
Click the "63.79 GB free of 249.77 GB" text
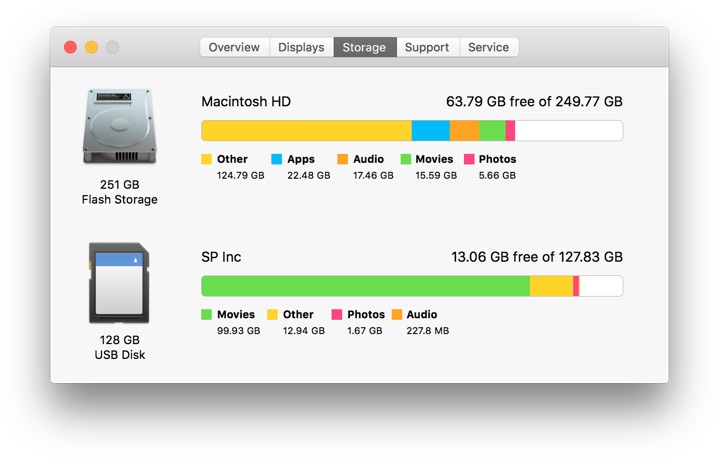pos(534,102)
